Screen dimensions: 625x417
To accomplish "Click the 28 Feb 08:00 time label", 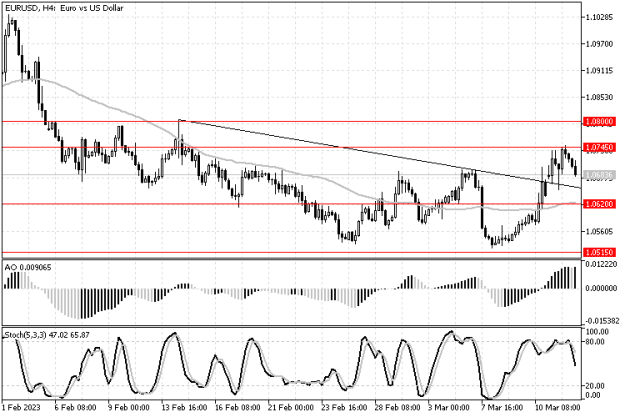I will click(x=397, y=408).
